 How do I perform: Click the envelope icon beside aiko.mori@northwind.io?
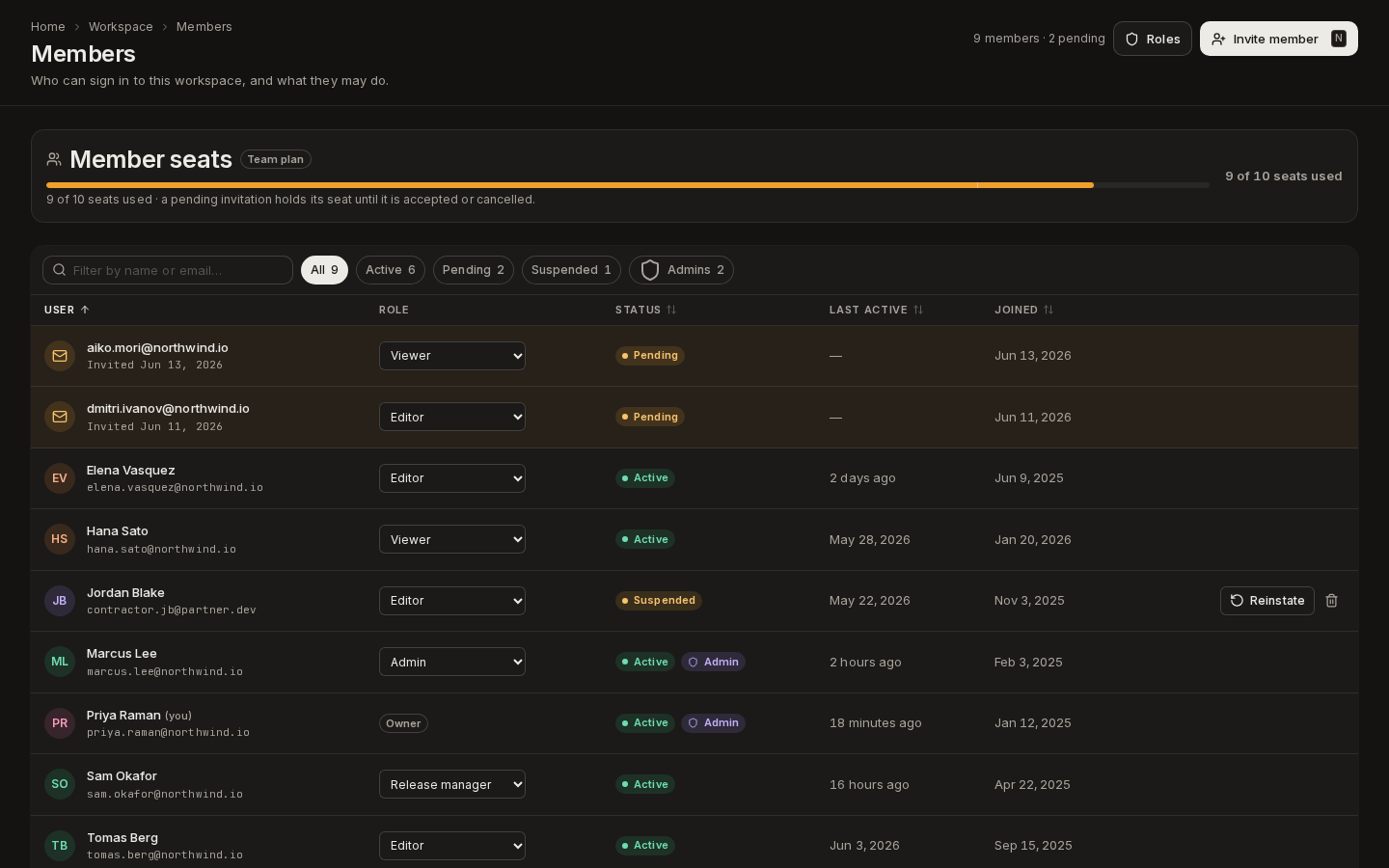60,356
